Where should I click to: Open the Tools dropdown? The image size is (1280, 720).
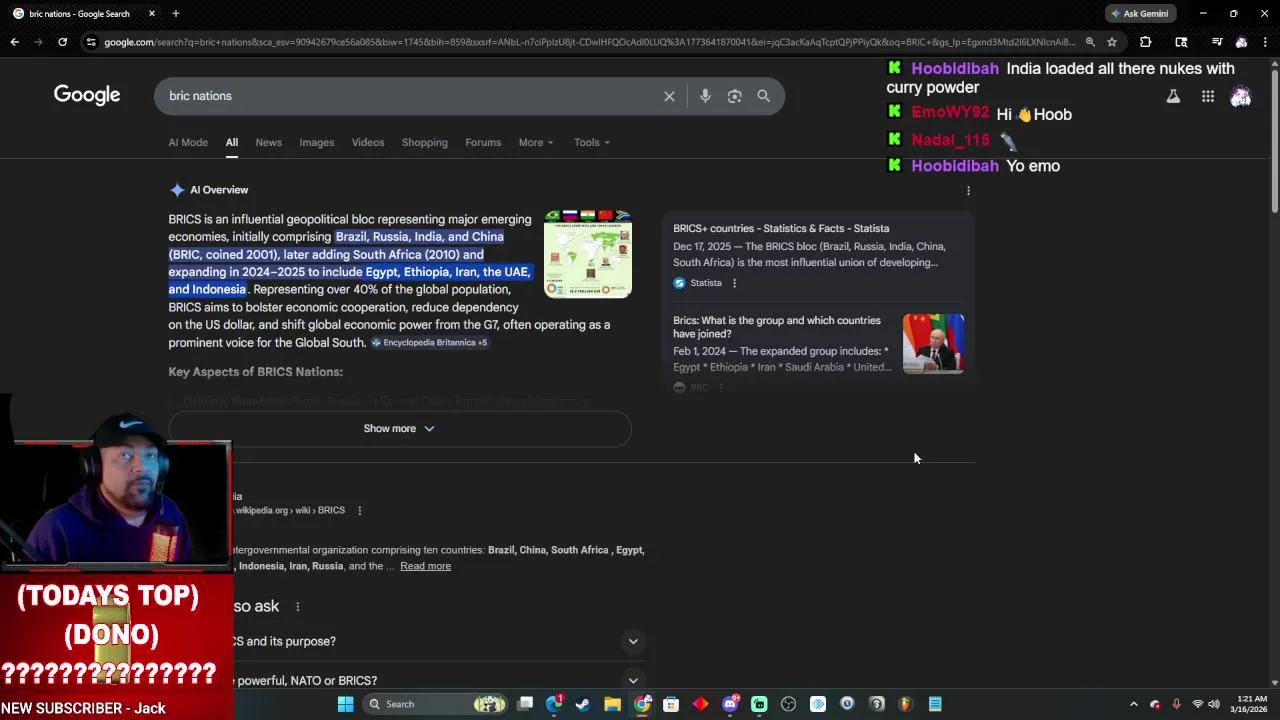(591, 142)
